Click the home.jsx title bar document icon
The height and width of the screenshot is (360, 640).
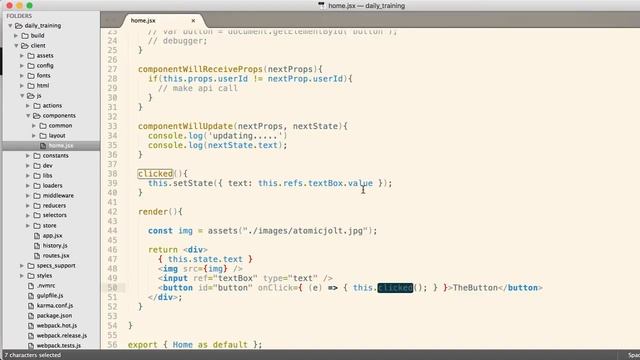322,6
